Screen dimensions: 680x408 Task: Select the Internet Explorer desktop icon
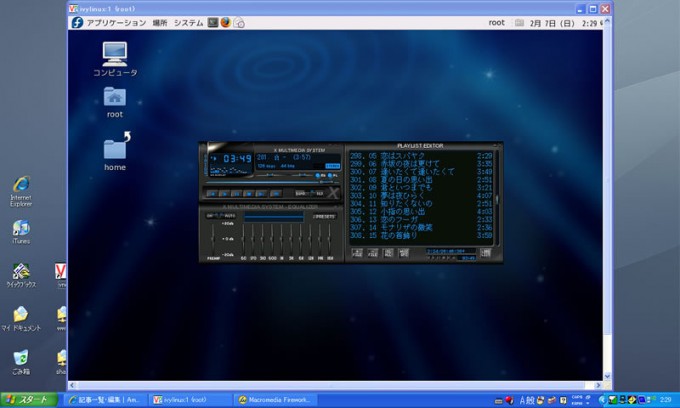[21, 191]
